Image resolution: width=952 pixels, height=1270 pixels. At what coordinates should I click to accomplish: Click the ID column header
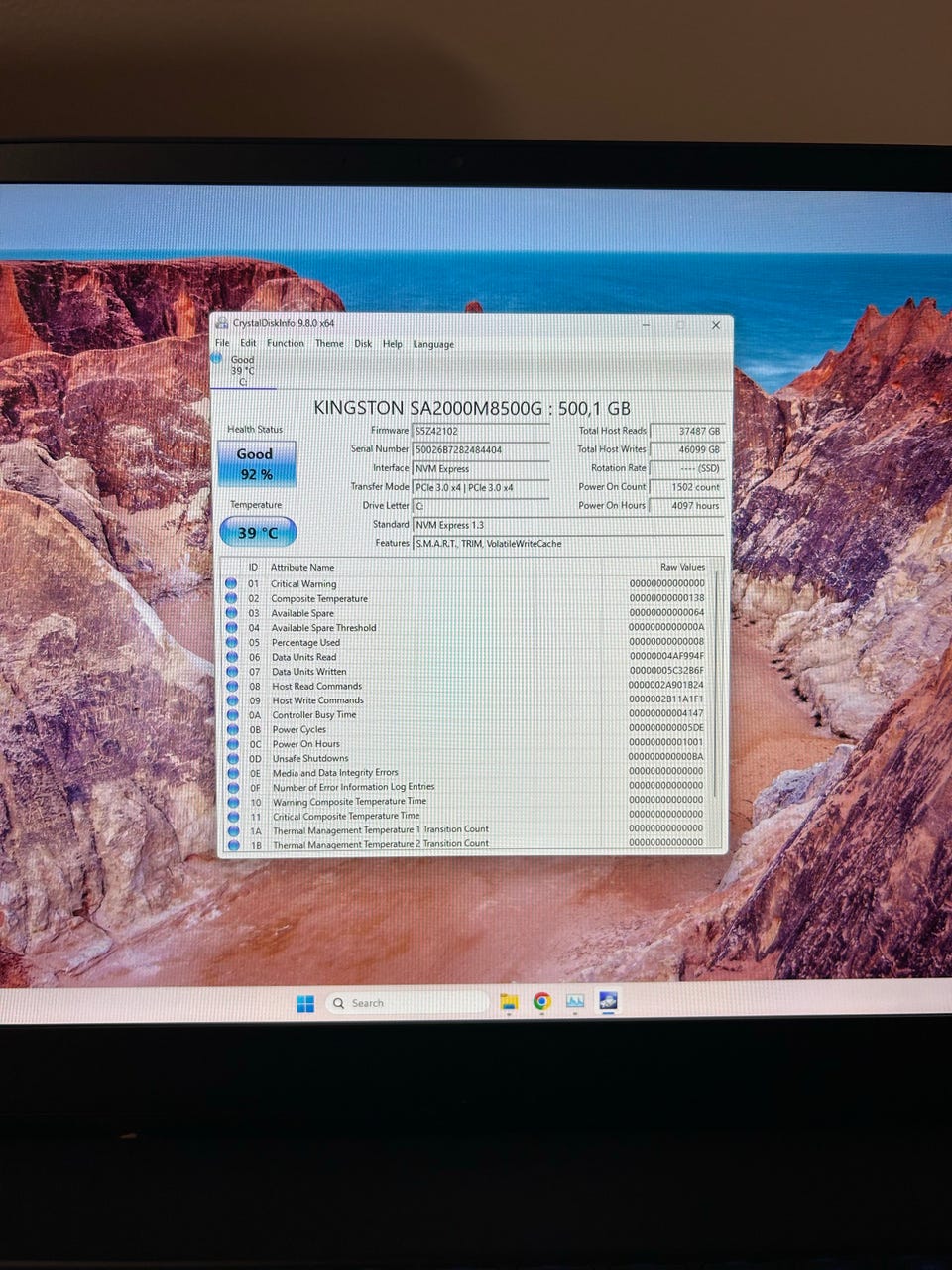tap(253, 568)
